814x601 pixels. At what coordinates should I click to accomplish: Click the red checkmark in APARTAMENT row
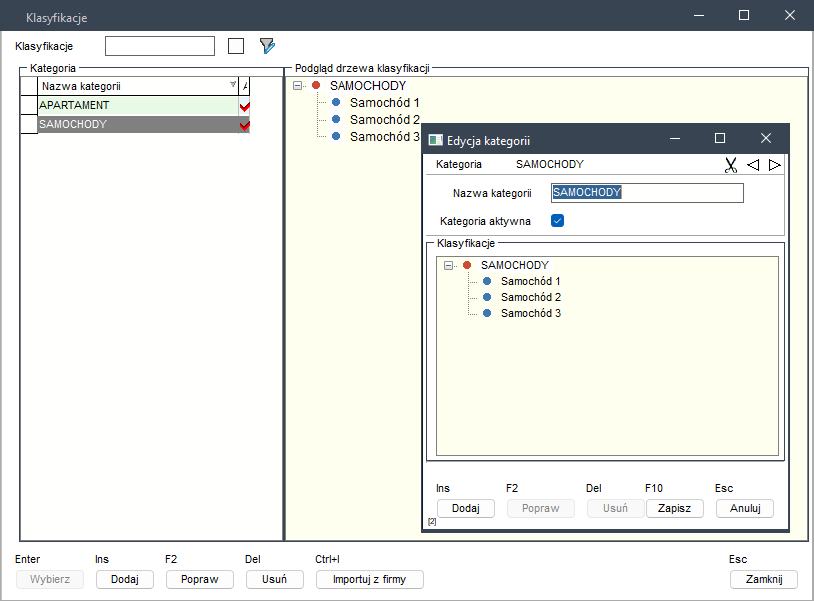pyautogui.click(x=244, y=106)
